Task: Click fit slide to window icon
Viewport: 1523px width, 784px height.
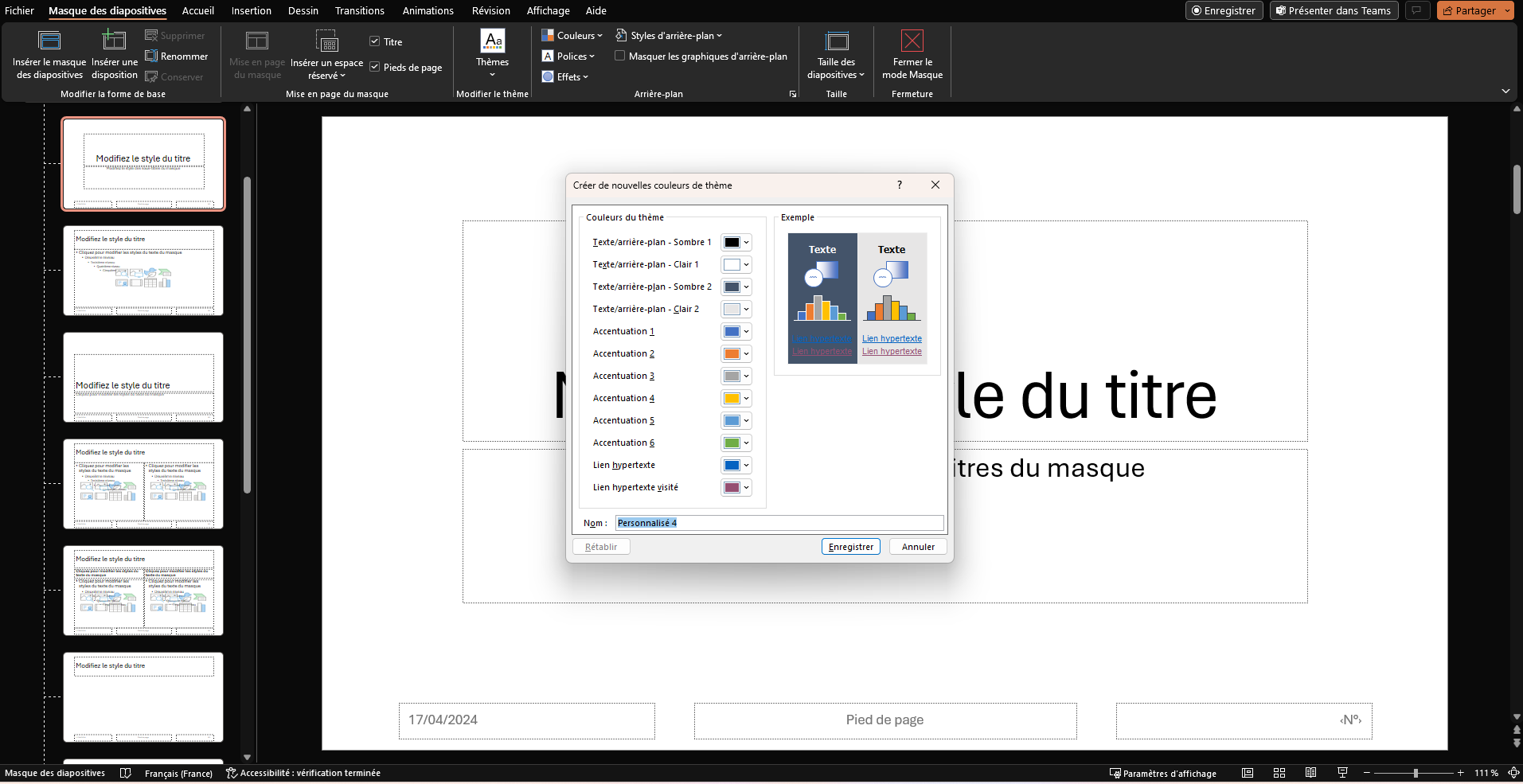Action: coord(1513,773)
